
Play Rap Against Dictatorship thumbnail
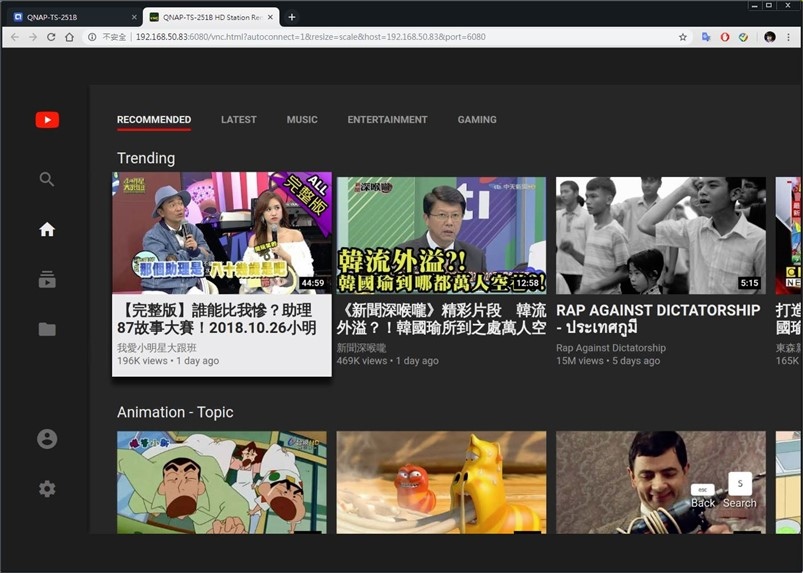pyautogui.click(x=661, y=236)
